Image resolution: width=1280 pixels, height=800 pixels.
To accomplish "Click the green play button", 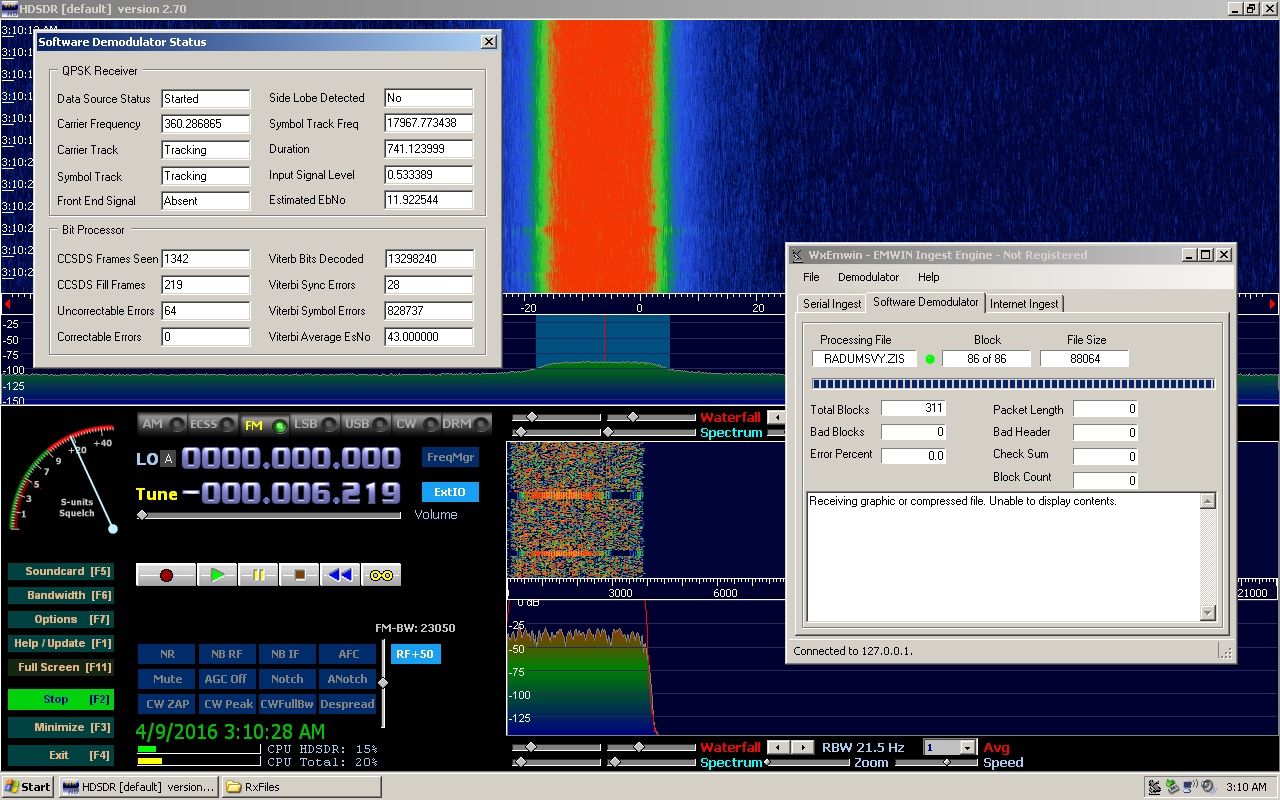I will 217,575.
